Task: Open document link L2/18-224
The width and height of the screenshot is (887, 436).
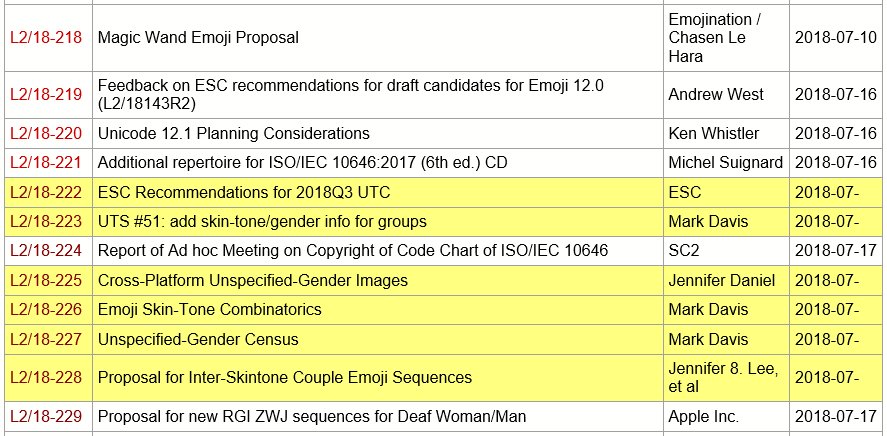Action: 46,251
